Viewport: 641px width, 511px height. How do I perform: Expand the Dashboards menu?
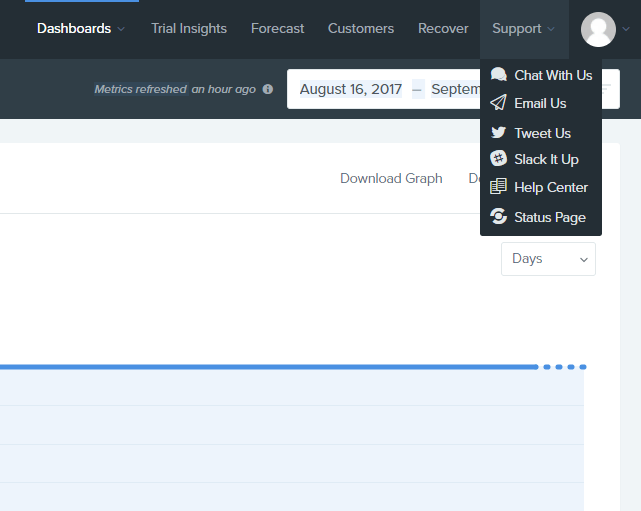point(81,29)
